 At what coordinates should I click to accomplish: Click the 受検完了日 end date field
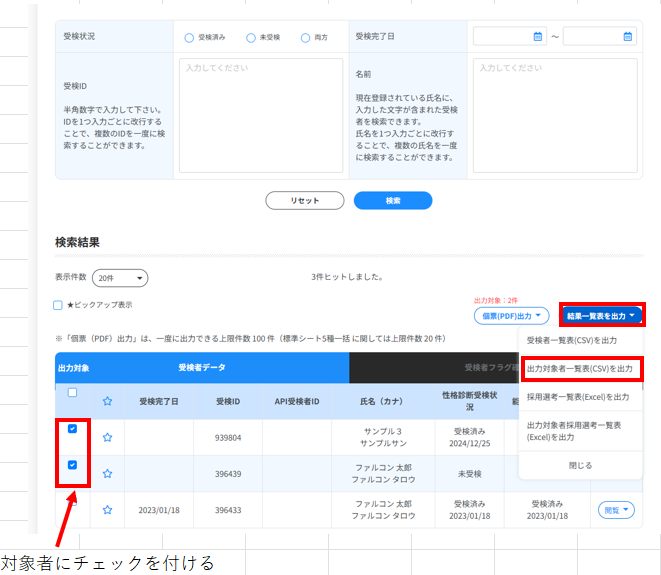tap(600, 37)
